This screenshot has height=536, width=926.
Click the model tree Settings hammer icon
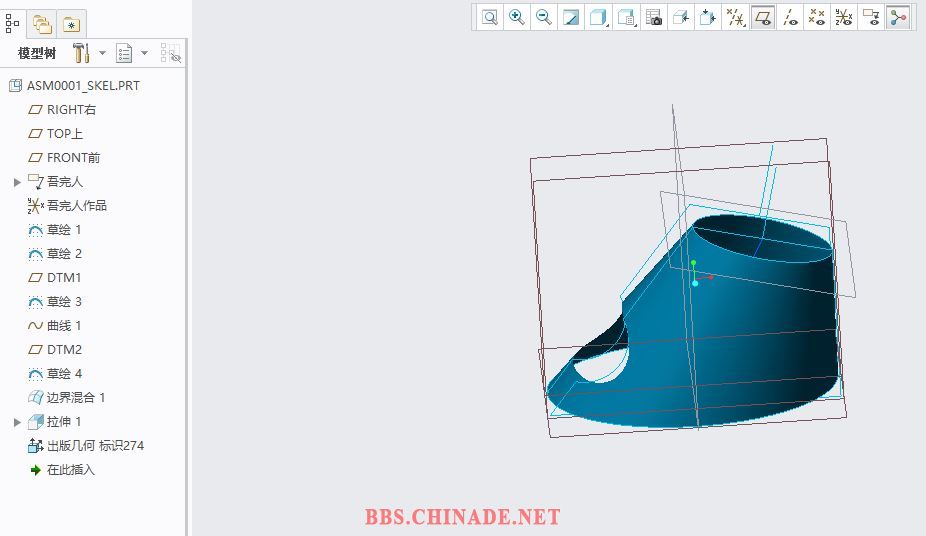[x=81, y=53]
